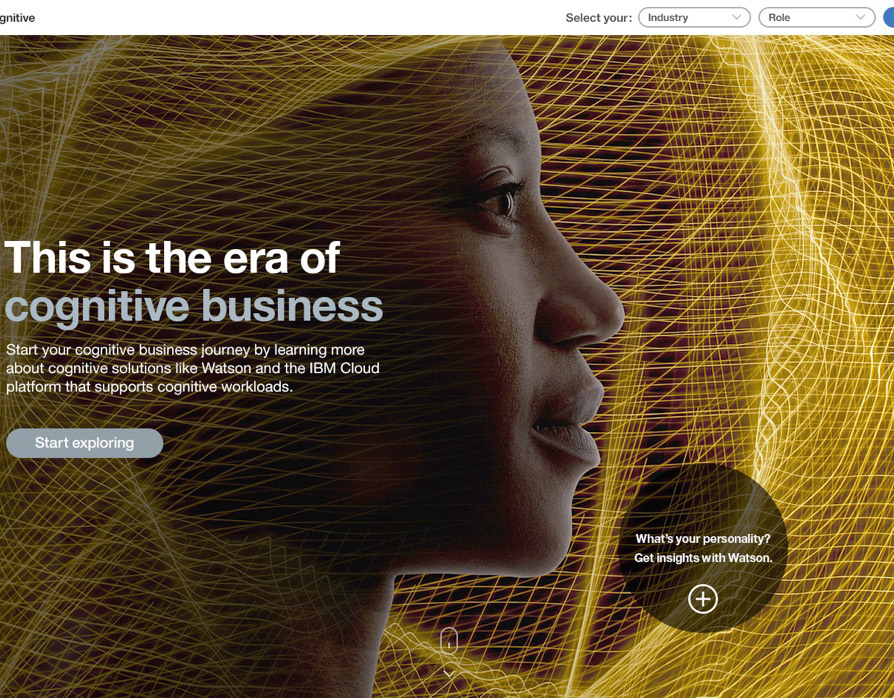The width and height of the screenshot is (894, 700).
Task: Click the "Select your:" label
Action: (x=599, y=18)
